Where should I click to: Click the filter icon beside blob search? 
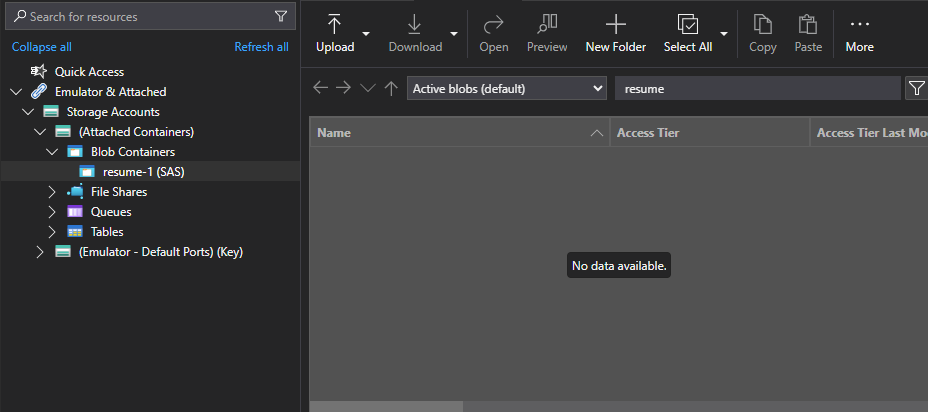[915, 88]
